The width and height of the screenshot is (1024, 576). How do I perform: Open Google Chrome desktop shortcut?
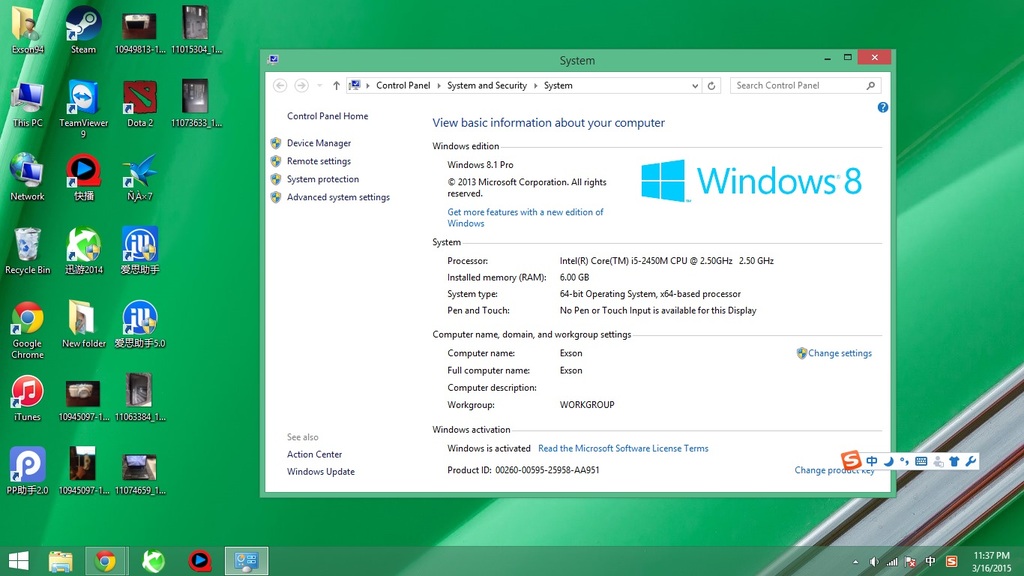point(27,330)
